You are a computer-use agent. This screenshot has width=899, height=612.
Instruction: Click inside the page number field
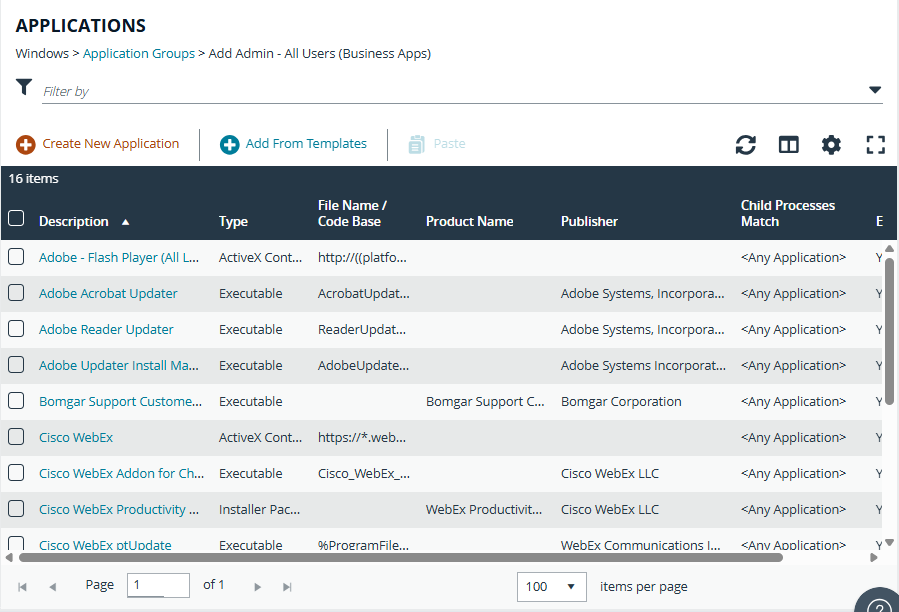157,585
